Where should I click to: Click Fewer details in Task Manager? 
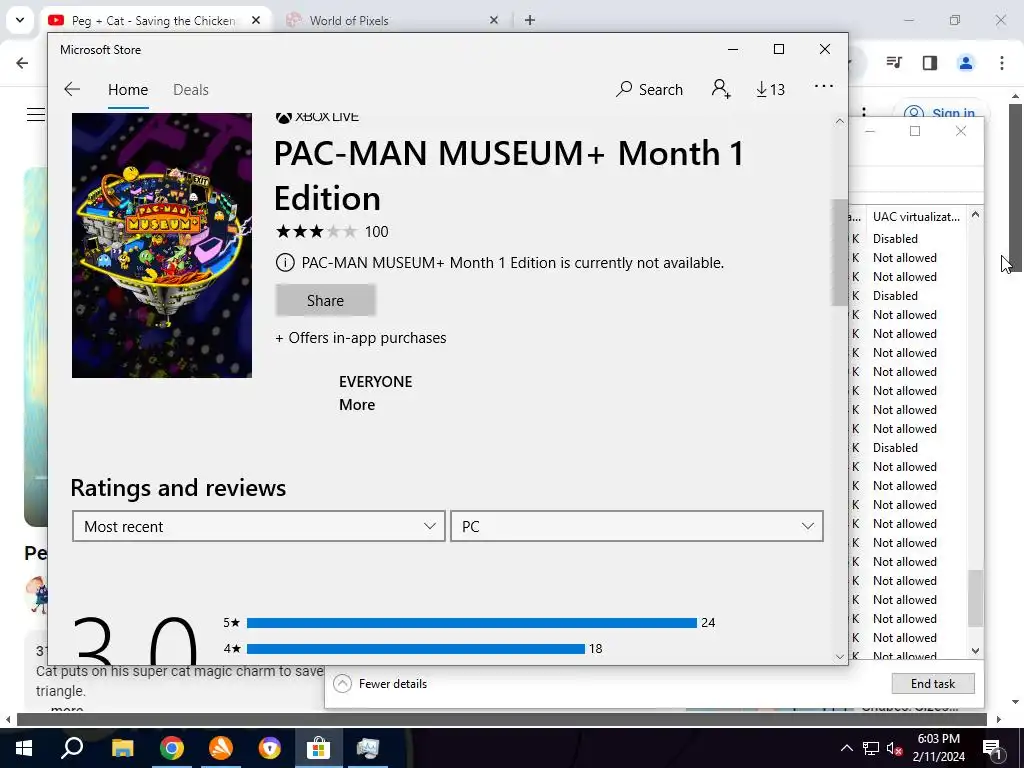(x=380, y=684)
